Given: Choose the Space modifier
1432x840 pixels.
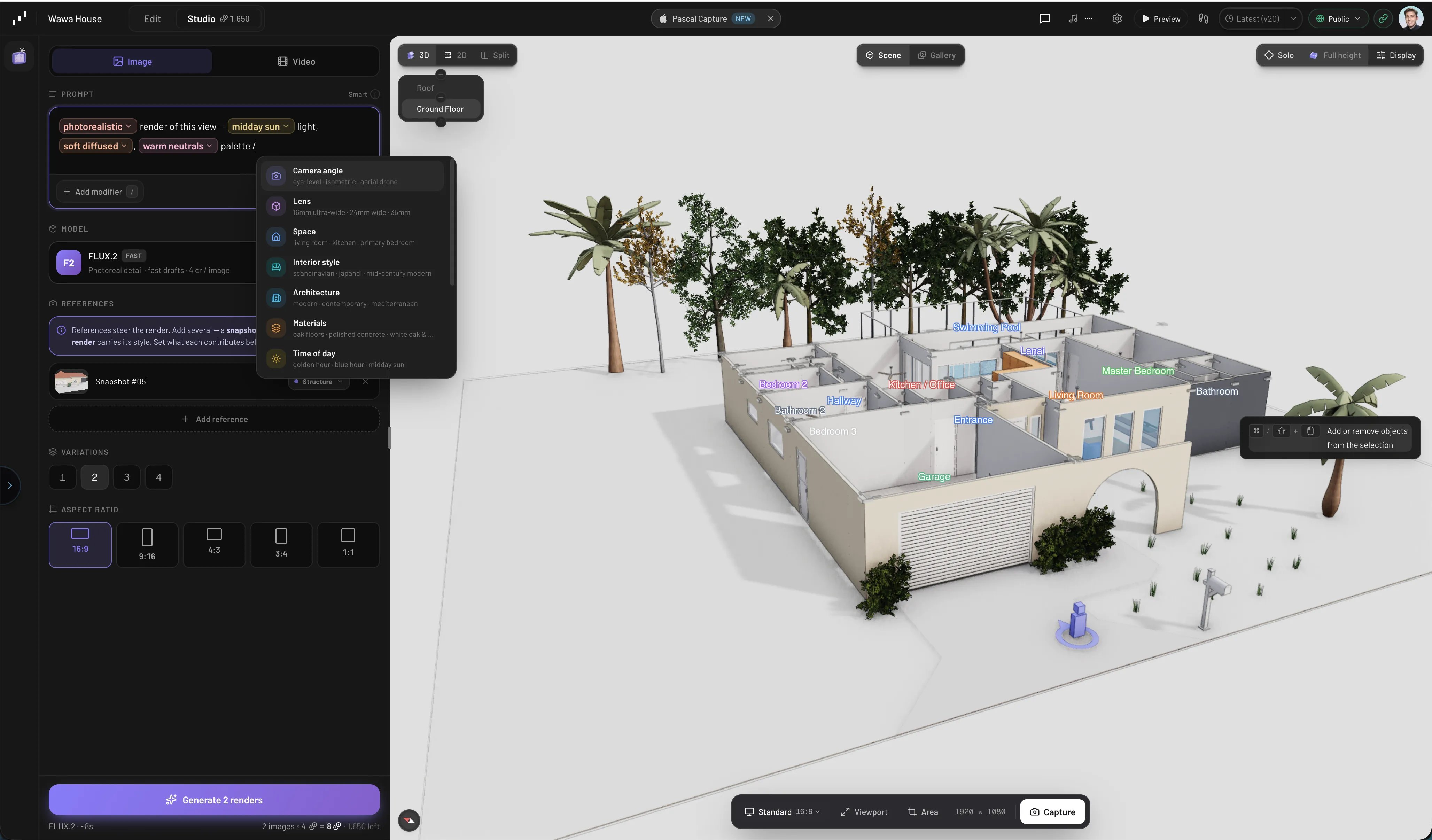Looking at the screenshot, I should click(352, 237).
